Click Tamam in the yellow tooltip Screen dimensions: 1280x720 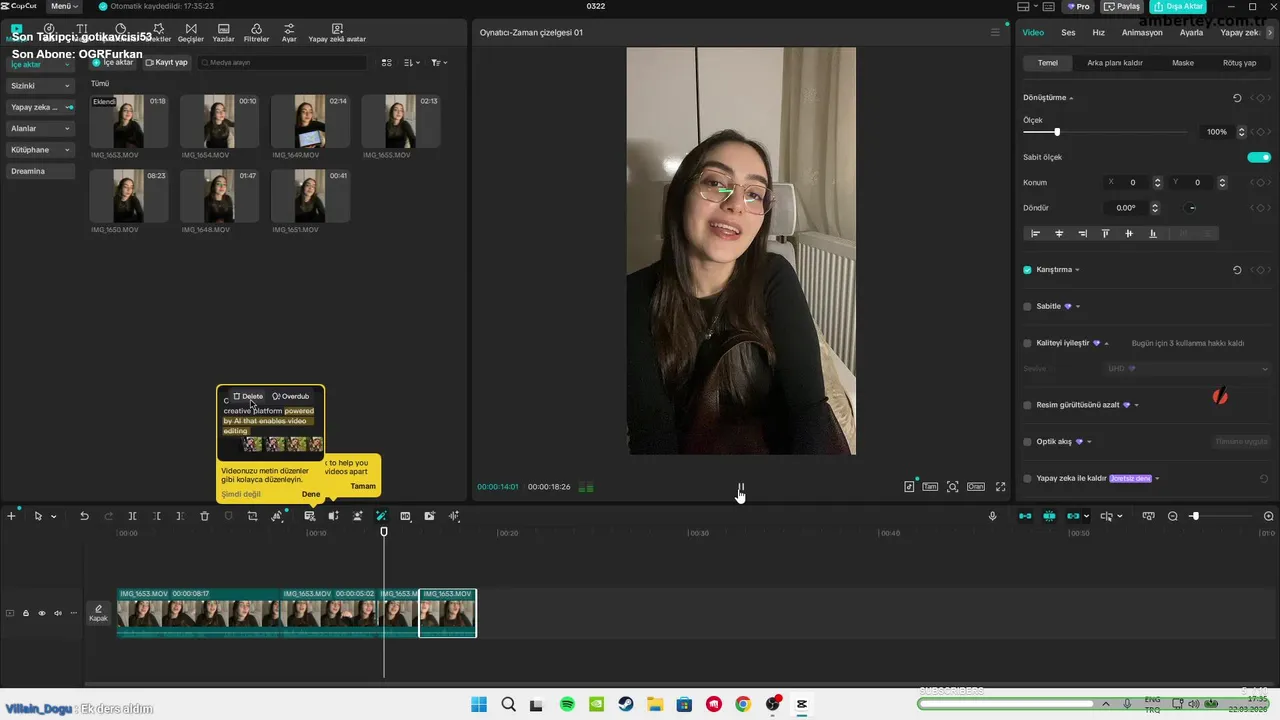[363, 486]
